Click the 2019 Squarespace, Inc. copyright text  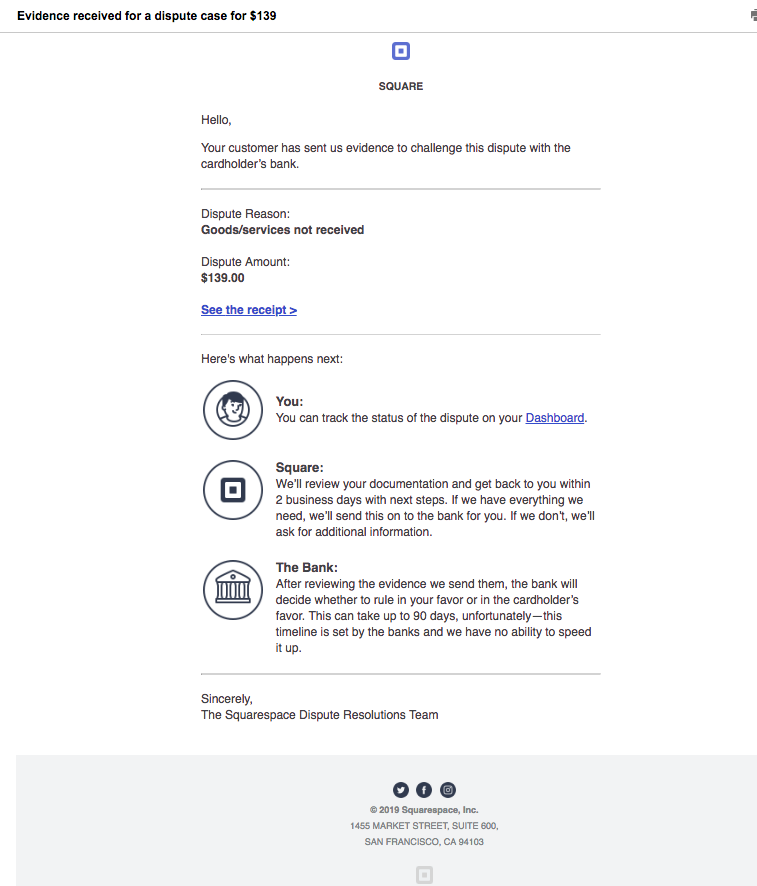click(x=424, y=810)
